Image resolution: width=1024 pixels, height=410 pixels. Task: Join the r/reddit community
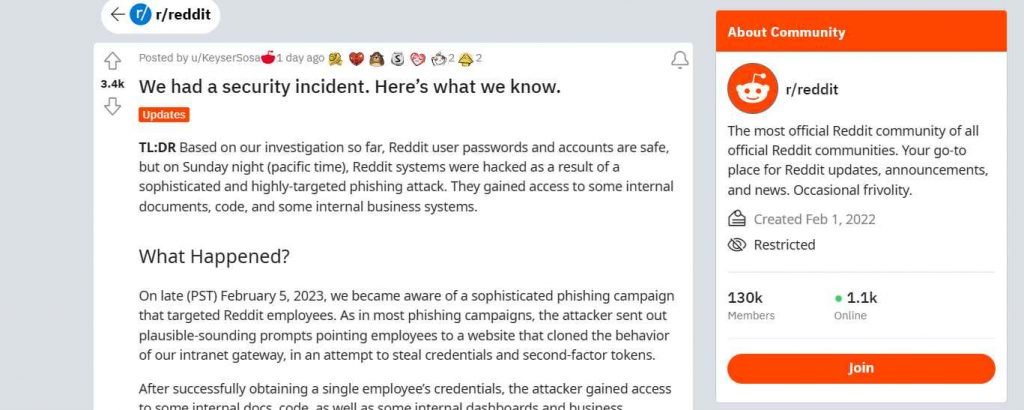click(x=861, y=368)
